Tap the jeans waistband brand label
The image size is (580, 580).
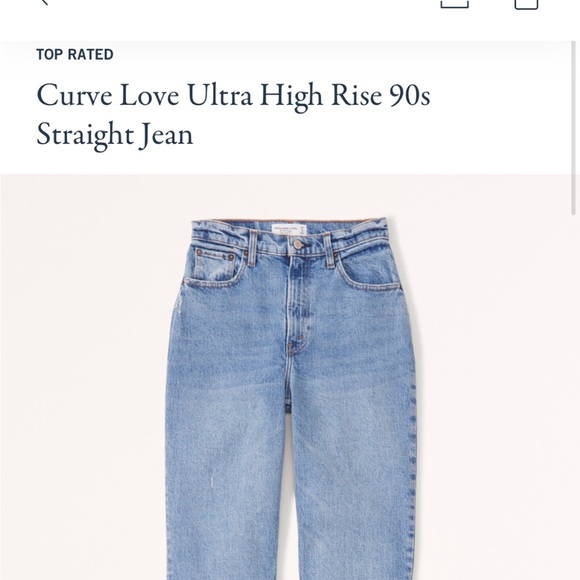(289, 230)
